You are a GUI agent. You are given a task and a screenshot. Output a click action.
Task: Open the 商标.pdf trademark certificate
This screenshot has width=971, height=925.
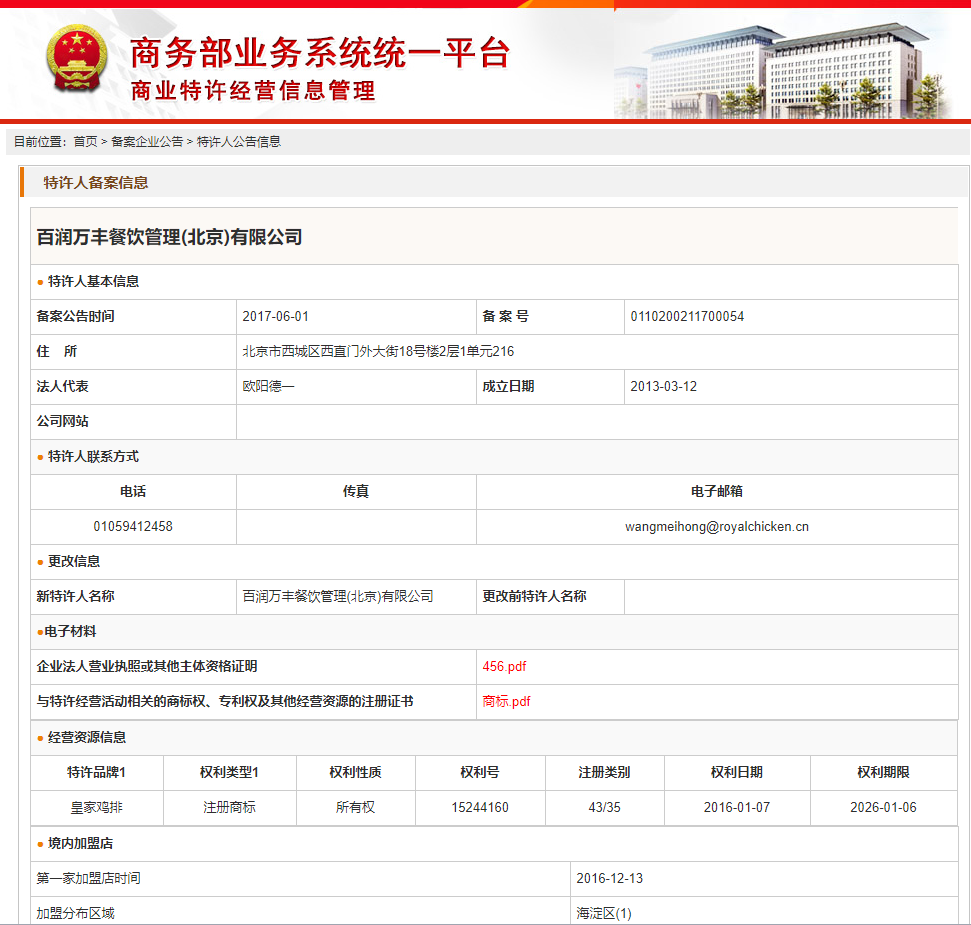pyautogui.click(x=507, y=701)
